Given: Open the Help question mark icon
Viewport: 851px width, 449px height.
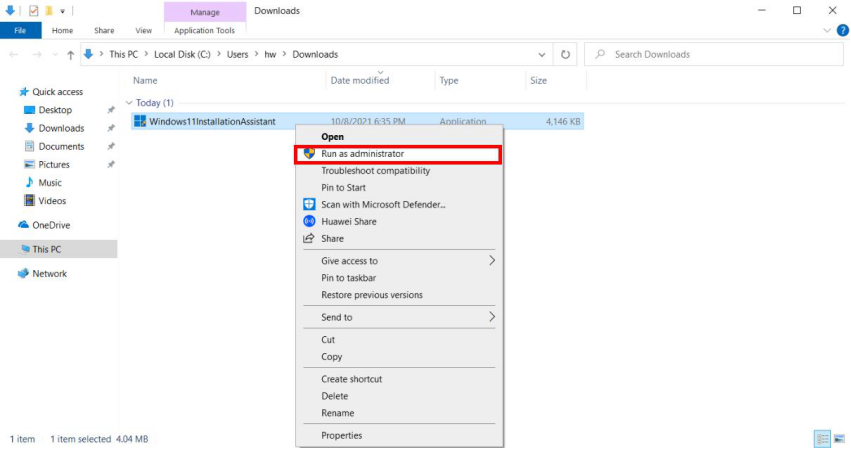Looking at the screenshot, I should tap(841, 31).
